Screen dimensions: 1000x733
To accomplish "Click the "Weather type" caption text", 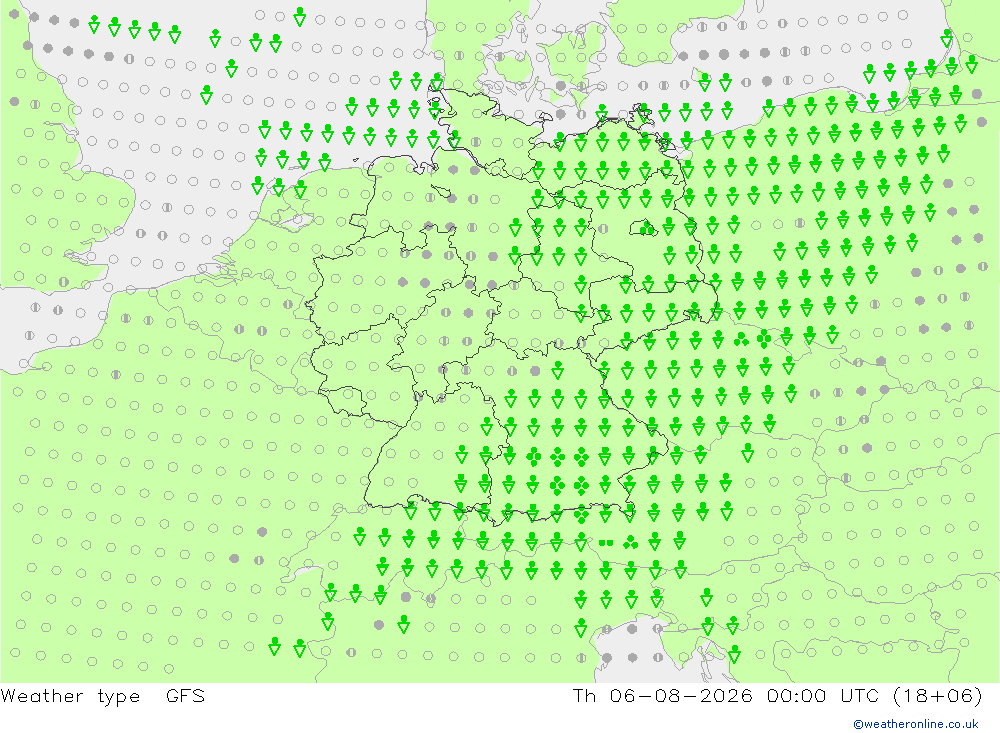I will (x=70, y=696).
